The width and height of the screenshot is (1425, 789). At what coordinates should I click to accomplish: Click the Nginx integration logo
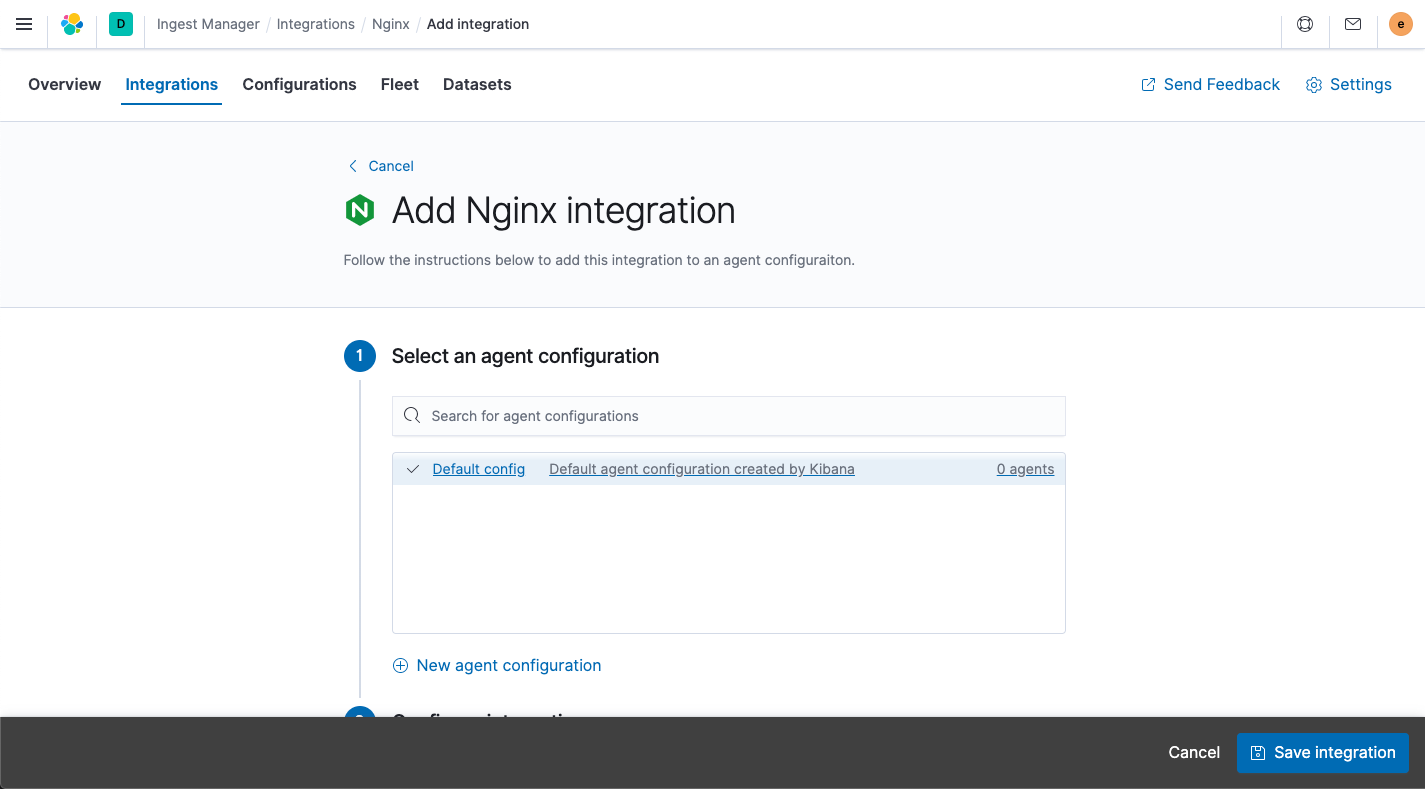[x=359, y=210]
